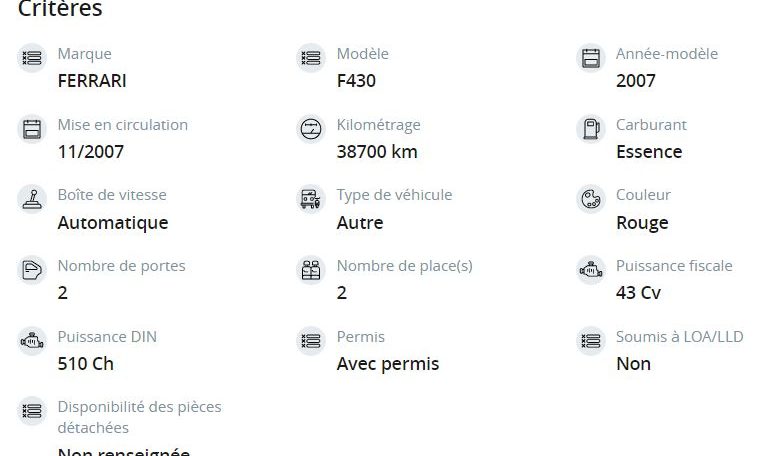The width and height of the screenshot is (761, 456).
Task: Click the calendar icon for Année-modèle
Action: tap(591, 58)
